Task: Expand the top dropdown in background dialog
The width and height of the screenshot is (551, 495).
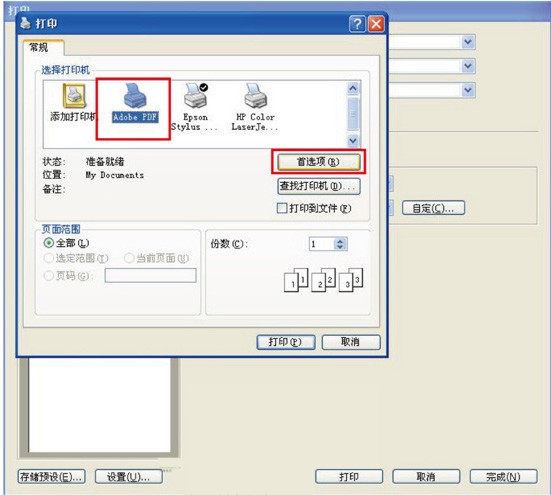Action: click(x=468, y=42)
